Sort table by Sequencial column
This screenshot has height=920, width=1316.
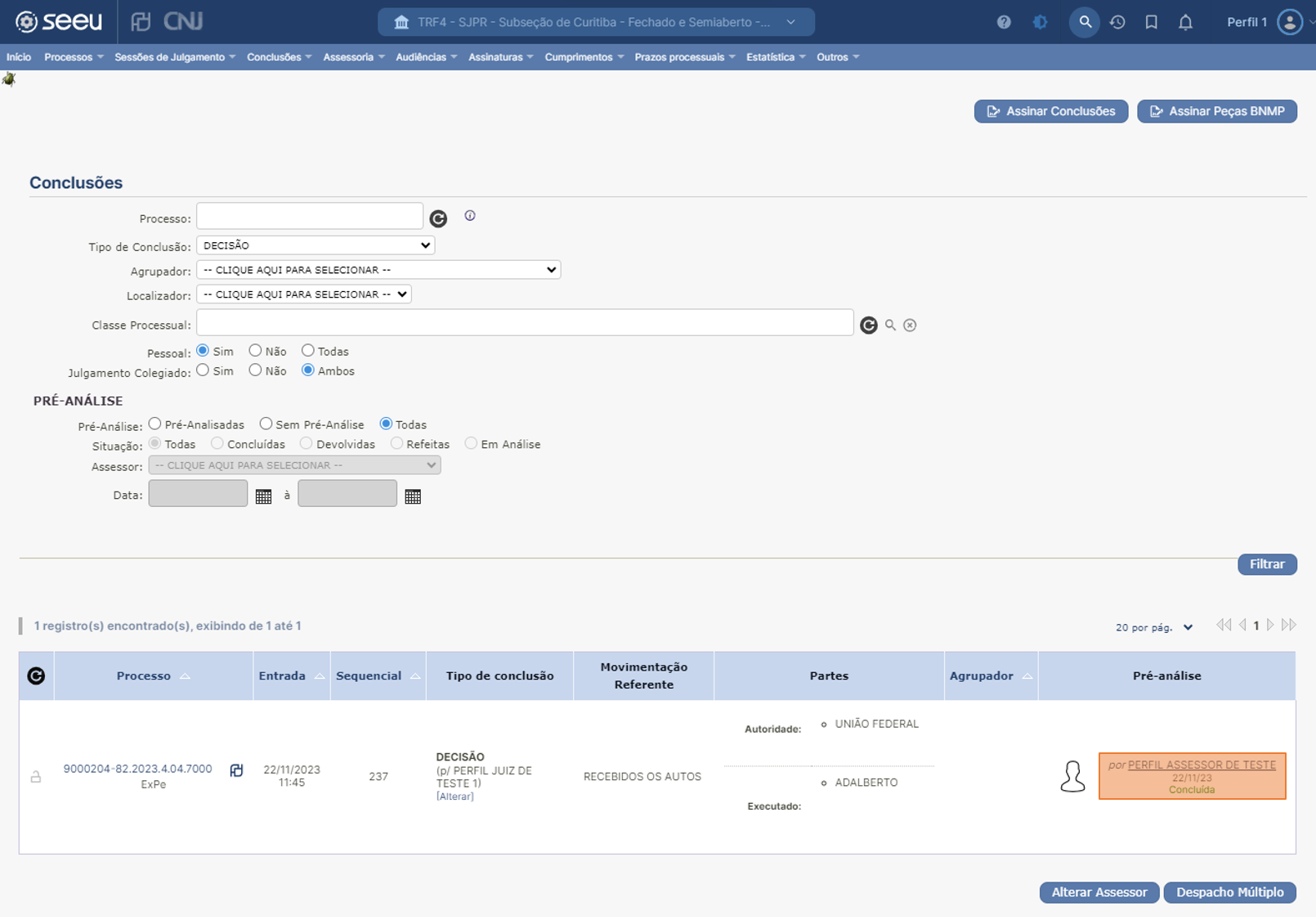pos(378,675)
